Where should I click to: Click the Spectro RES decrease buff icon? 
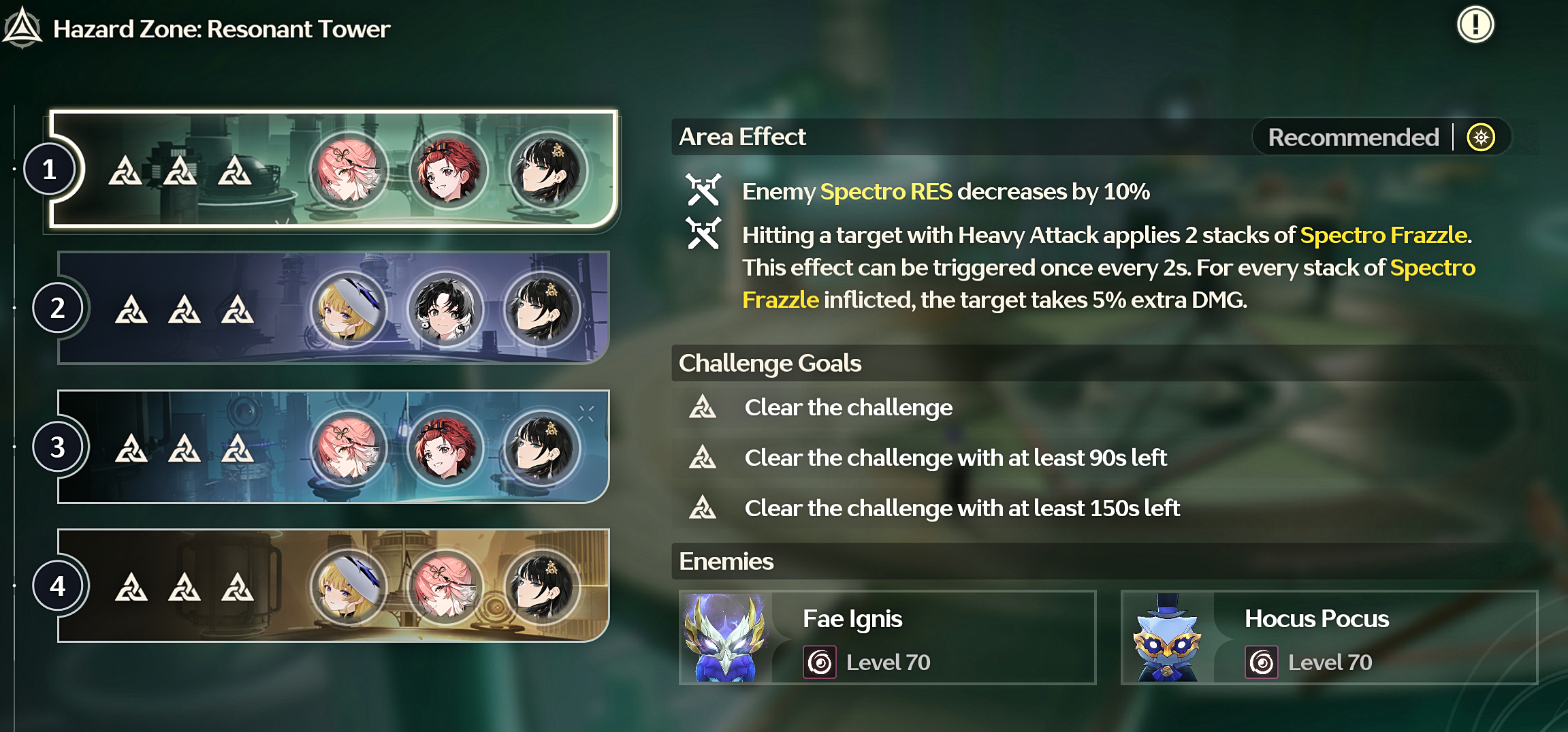[703, 190]
